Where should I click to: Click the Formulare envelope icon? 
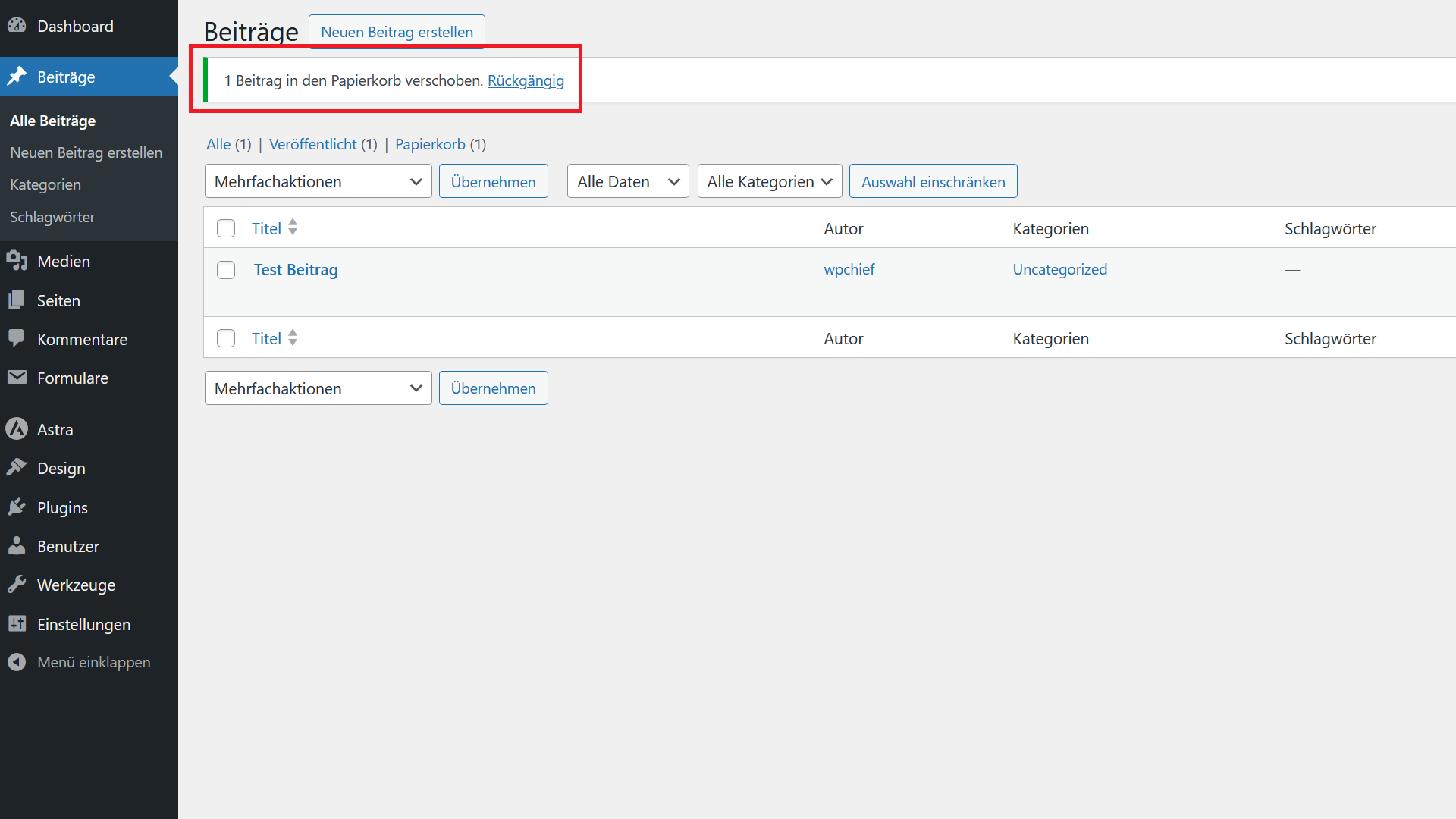(x=17, y=378)
